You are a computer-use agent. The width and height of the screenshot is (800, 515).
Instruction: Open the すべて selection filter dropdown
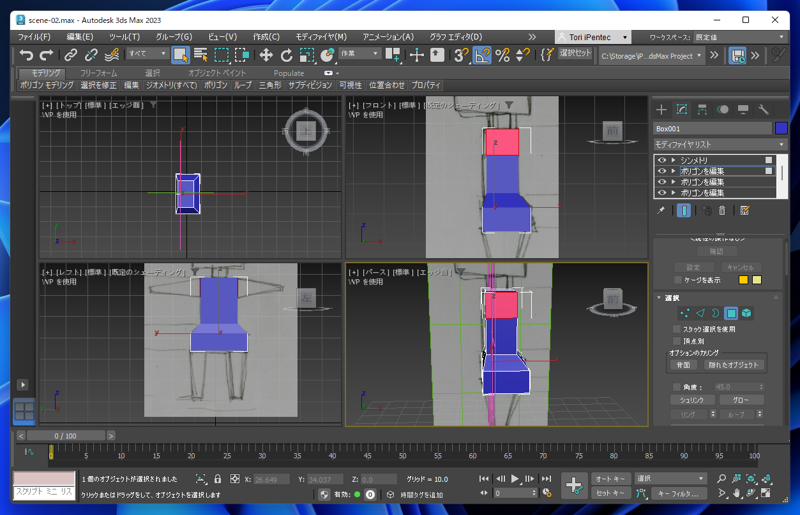[x=147, y=54]
